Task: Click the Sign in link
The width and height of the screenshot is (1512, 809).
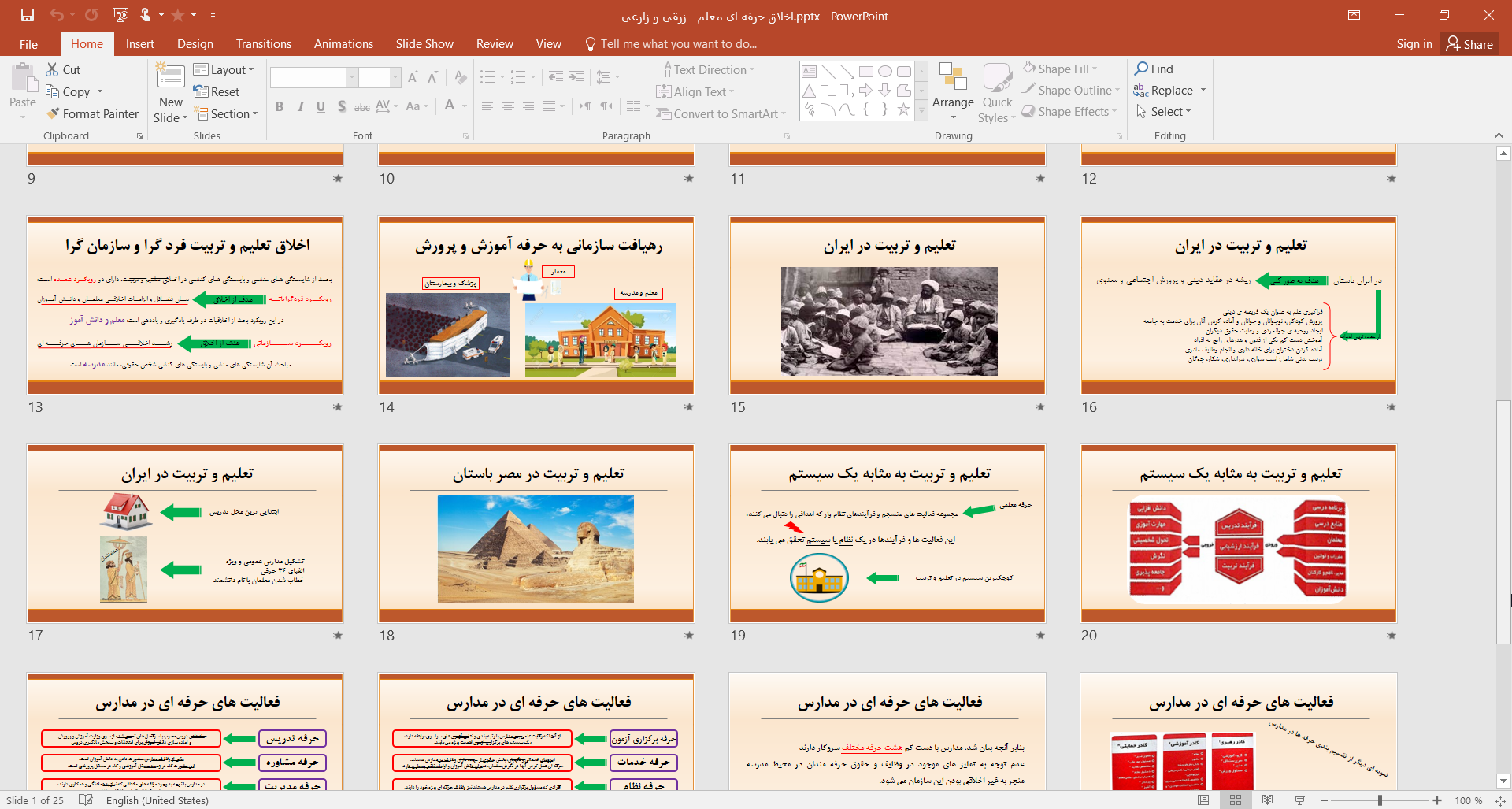Action: (1414, 44)
